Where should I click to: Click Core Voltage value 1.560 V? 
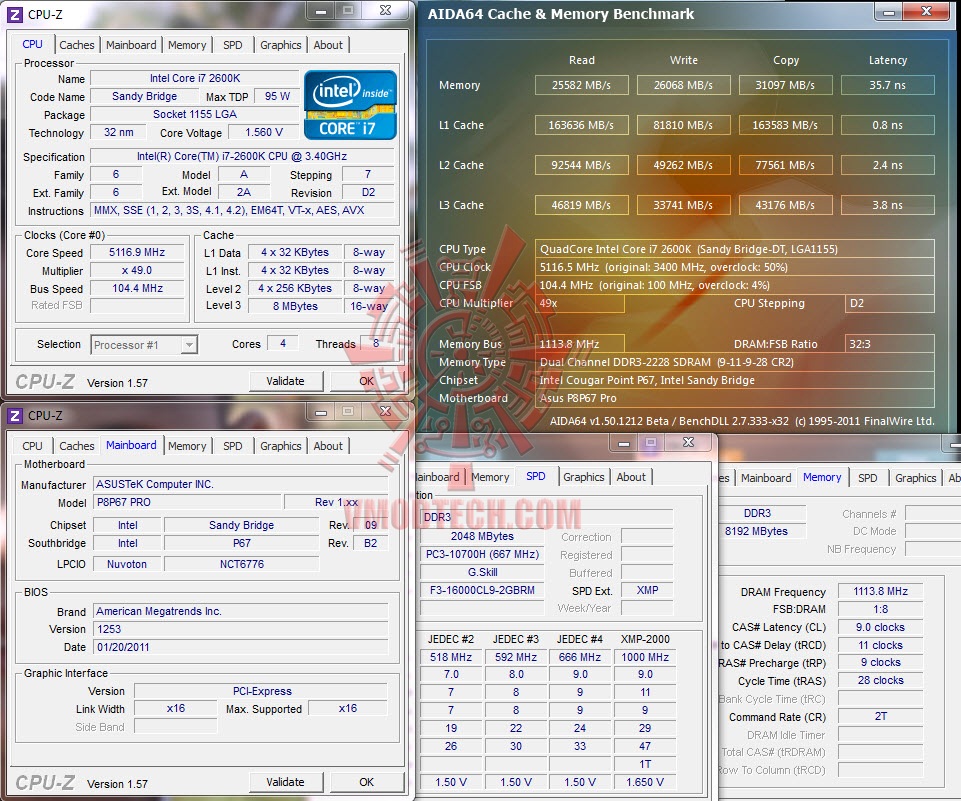pyautogui.click(x=264, y=132)
